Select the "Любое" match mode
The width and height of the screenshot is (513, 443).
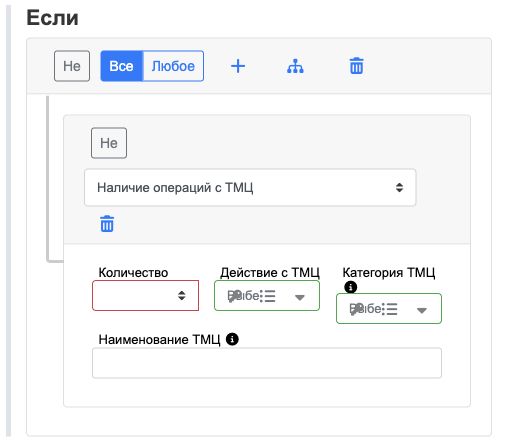[173, 66]
